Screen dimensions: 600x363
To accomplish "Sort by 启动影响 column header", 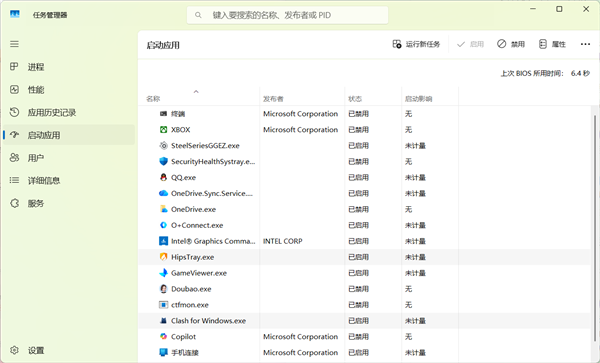I will [418, 99].
